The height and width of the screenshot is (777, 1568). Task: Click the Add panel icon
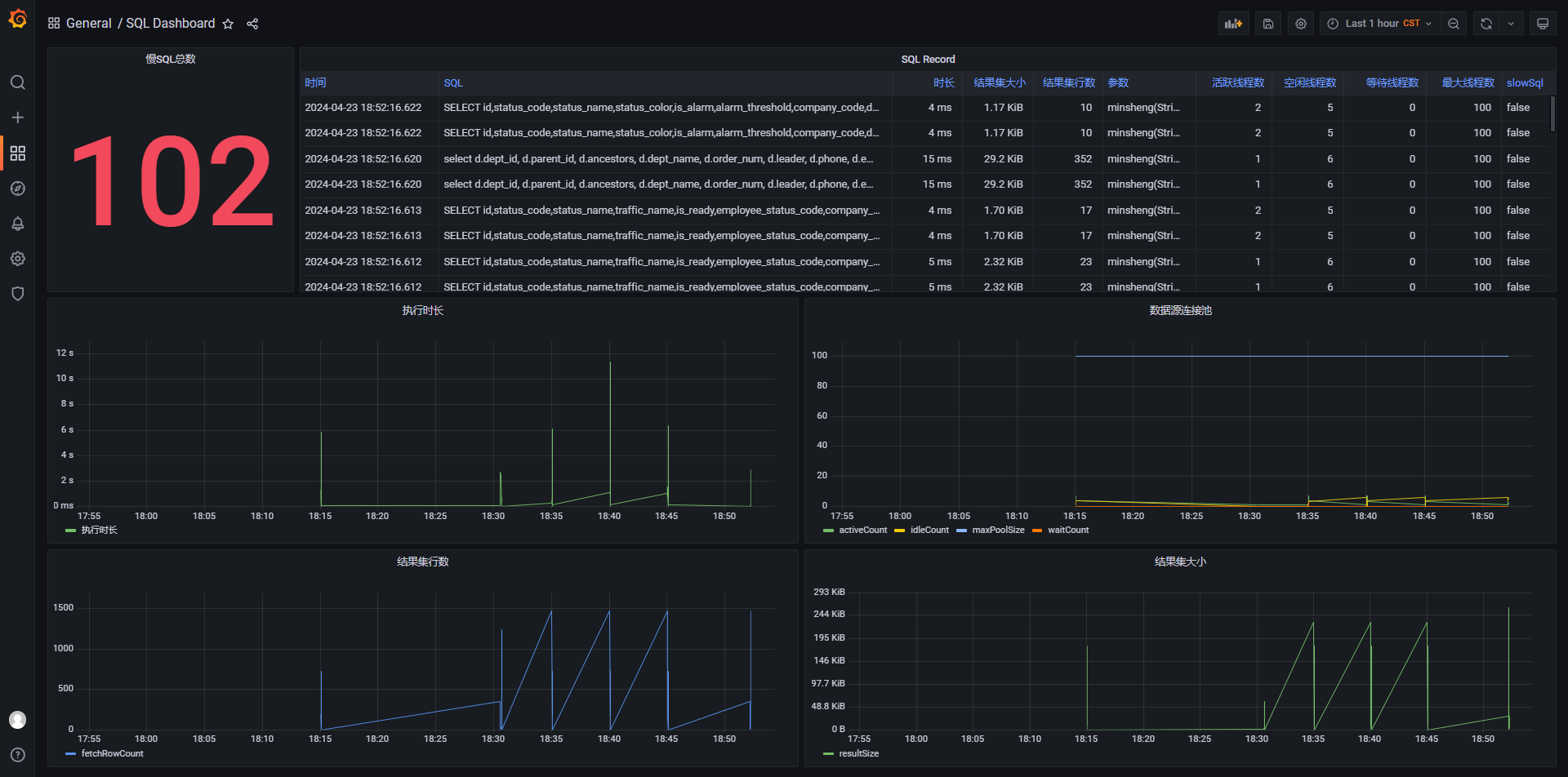tap(1233, 24)
